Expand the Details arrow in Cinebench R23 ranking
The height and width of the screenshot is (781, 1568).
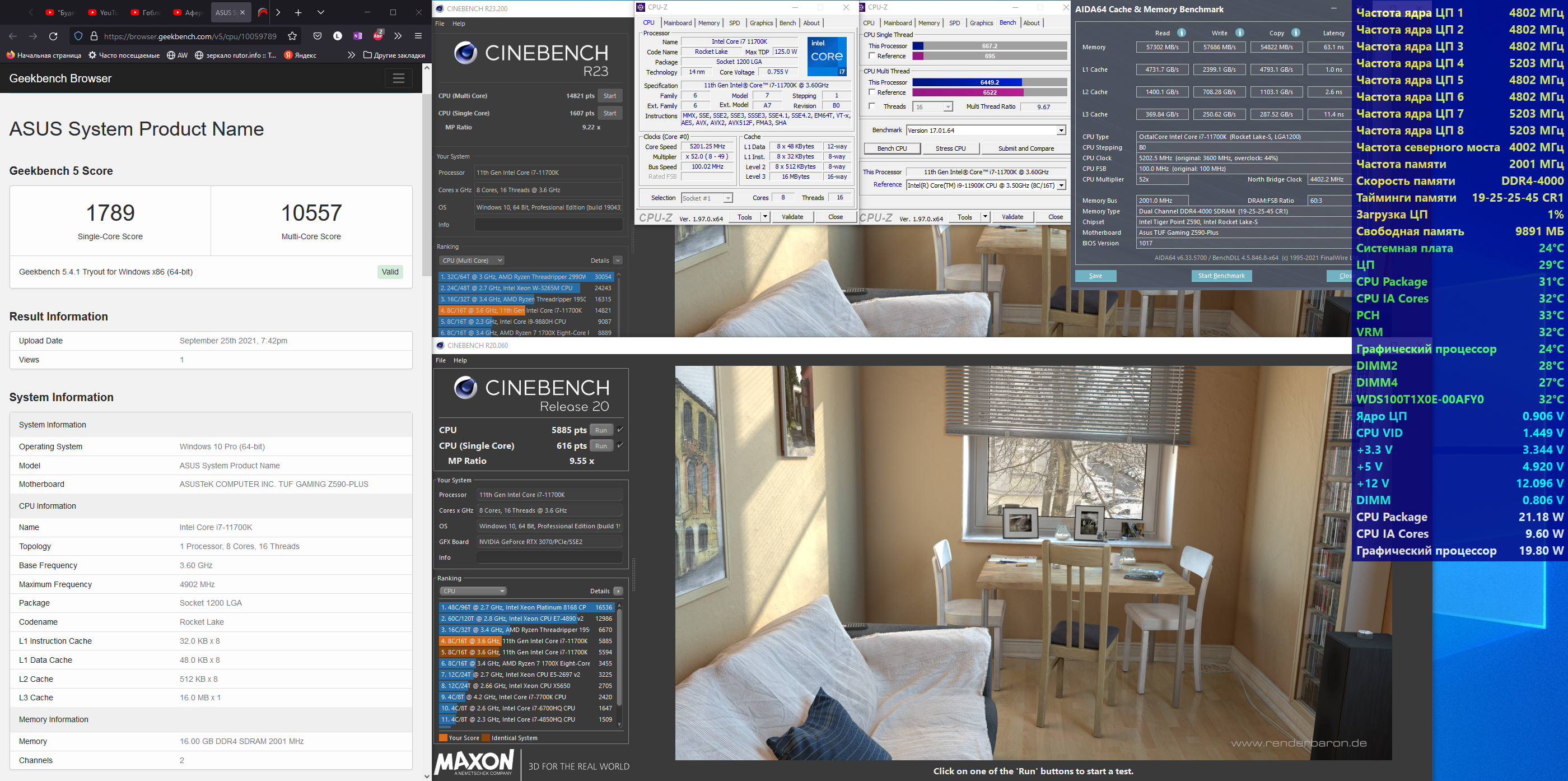click(x=618, y=261)
